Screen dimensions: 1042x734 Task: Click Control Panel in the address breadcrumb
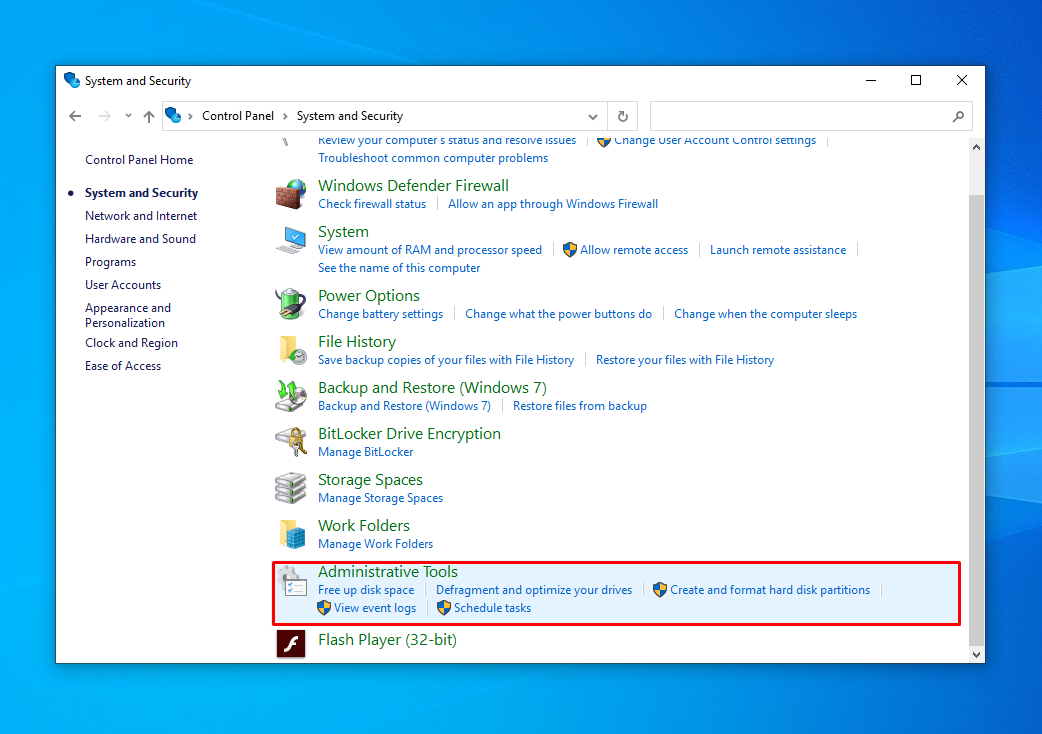point(238,116)
